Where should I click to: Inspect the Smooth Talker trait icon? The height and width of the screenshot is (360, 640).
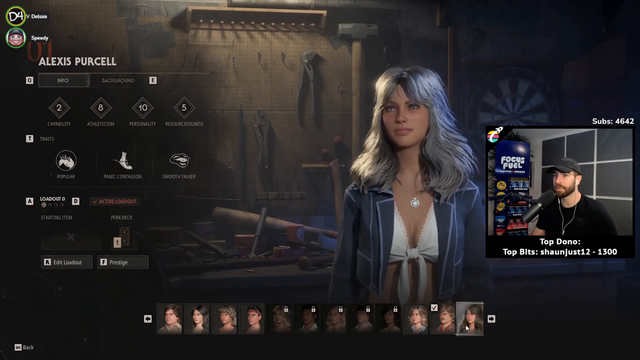[179, 160]
